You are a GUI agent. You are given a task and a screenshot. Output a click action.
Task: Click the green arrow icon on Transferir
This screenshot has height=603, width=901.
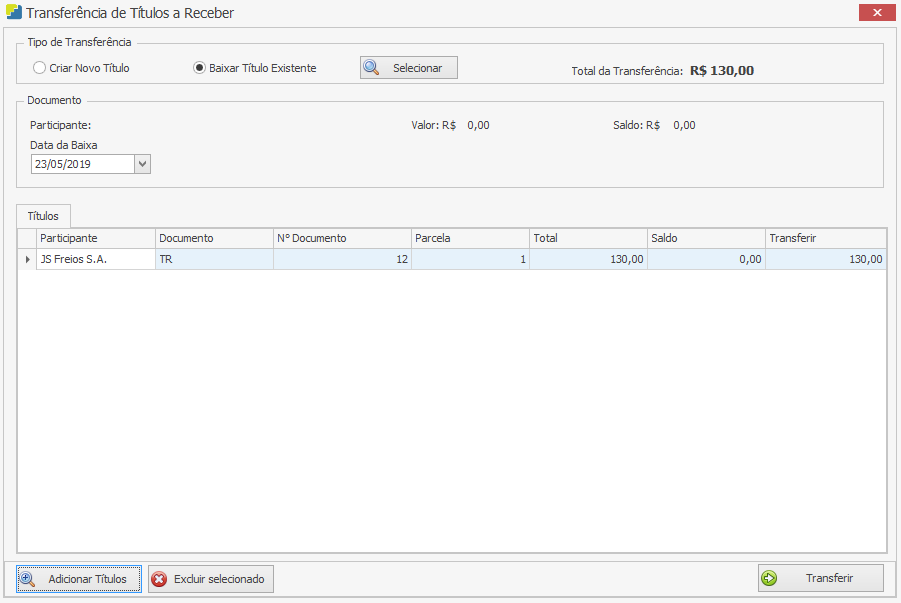(x=769, y=578)
